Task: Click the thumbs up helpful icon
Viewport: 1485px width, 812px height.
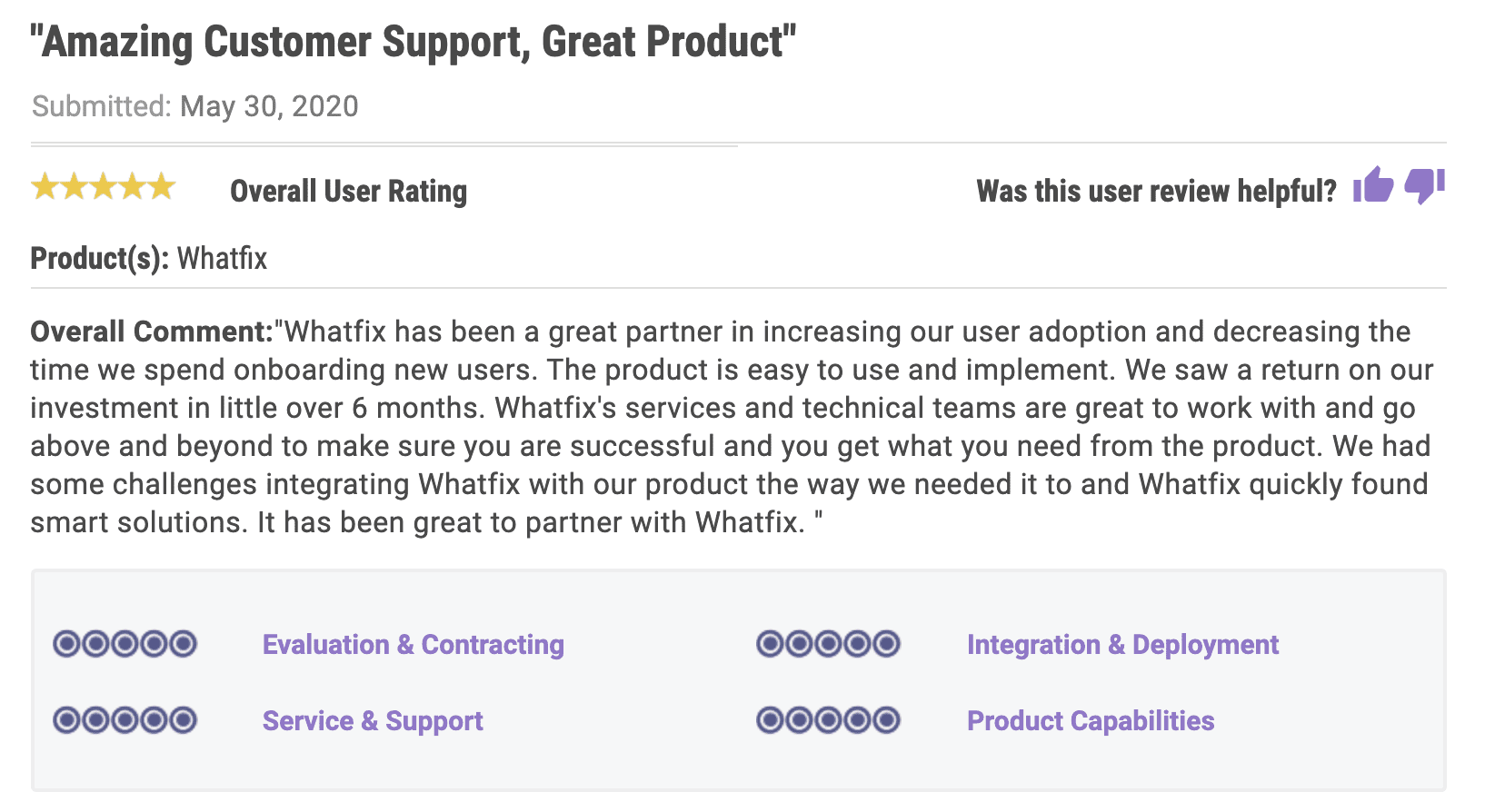Action: (1373, 185)
